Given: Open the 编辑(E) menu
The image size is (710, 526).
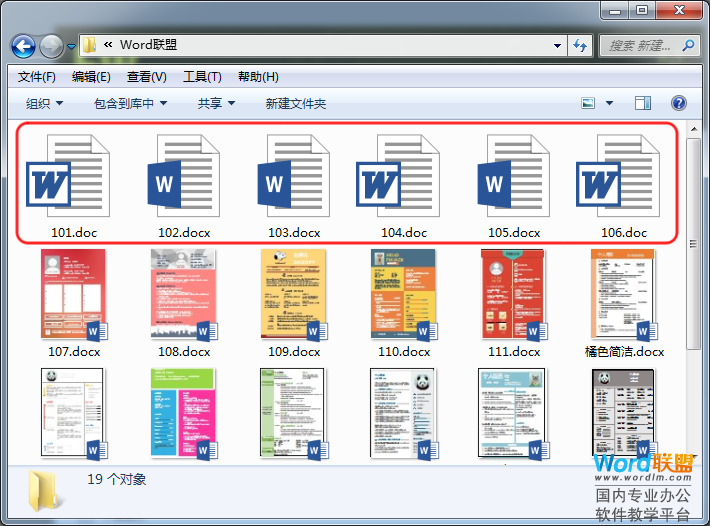Looking at the screenshot, I should pyautogui.click(x=91, y=77).
